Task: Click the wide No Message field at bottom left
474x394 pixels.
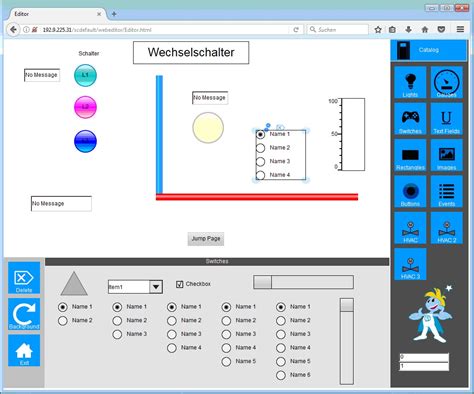Action: click(61, 203)
